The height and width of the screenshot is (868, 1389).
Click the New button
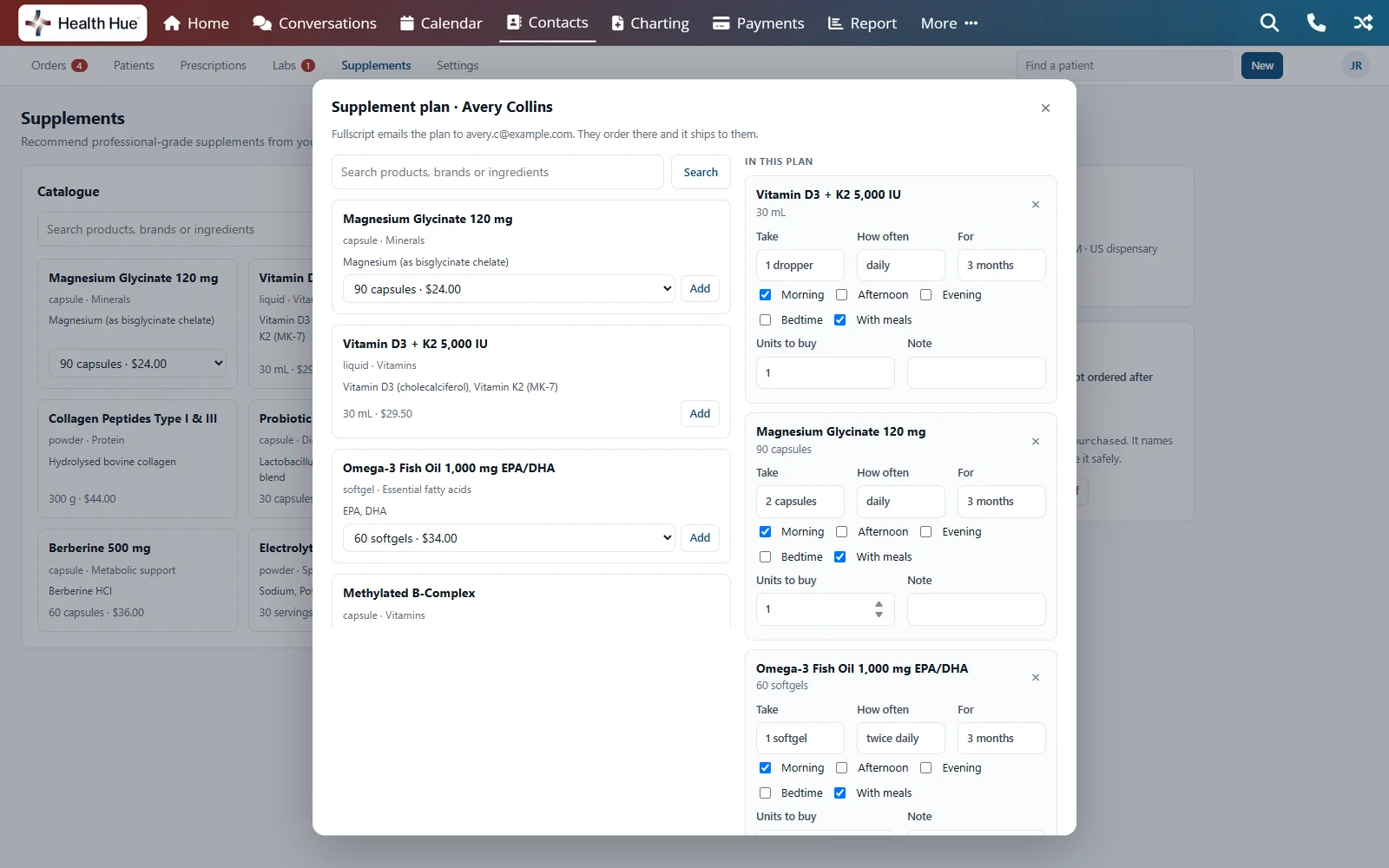1262,66
